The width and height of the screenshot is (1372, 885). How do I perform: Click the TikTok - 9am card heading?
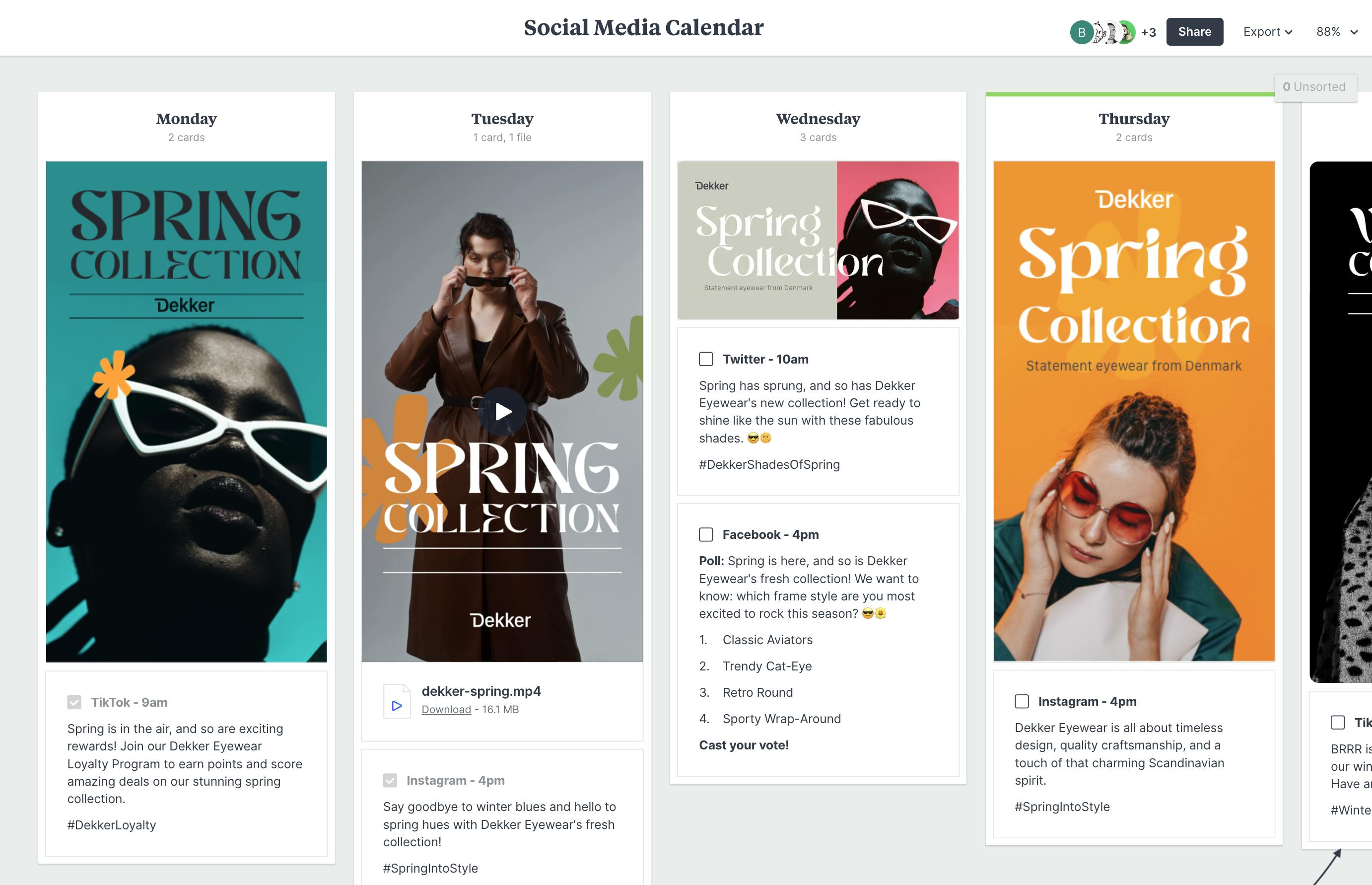129,702
